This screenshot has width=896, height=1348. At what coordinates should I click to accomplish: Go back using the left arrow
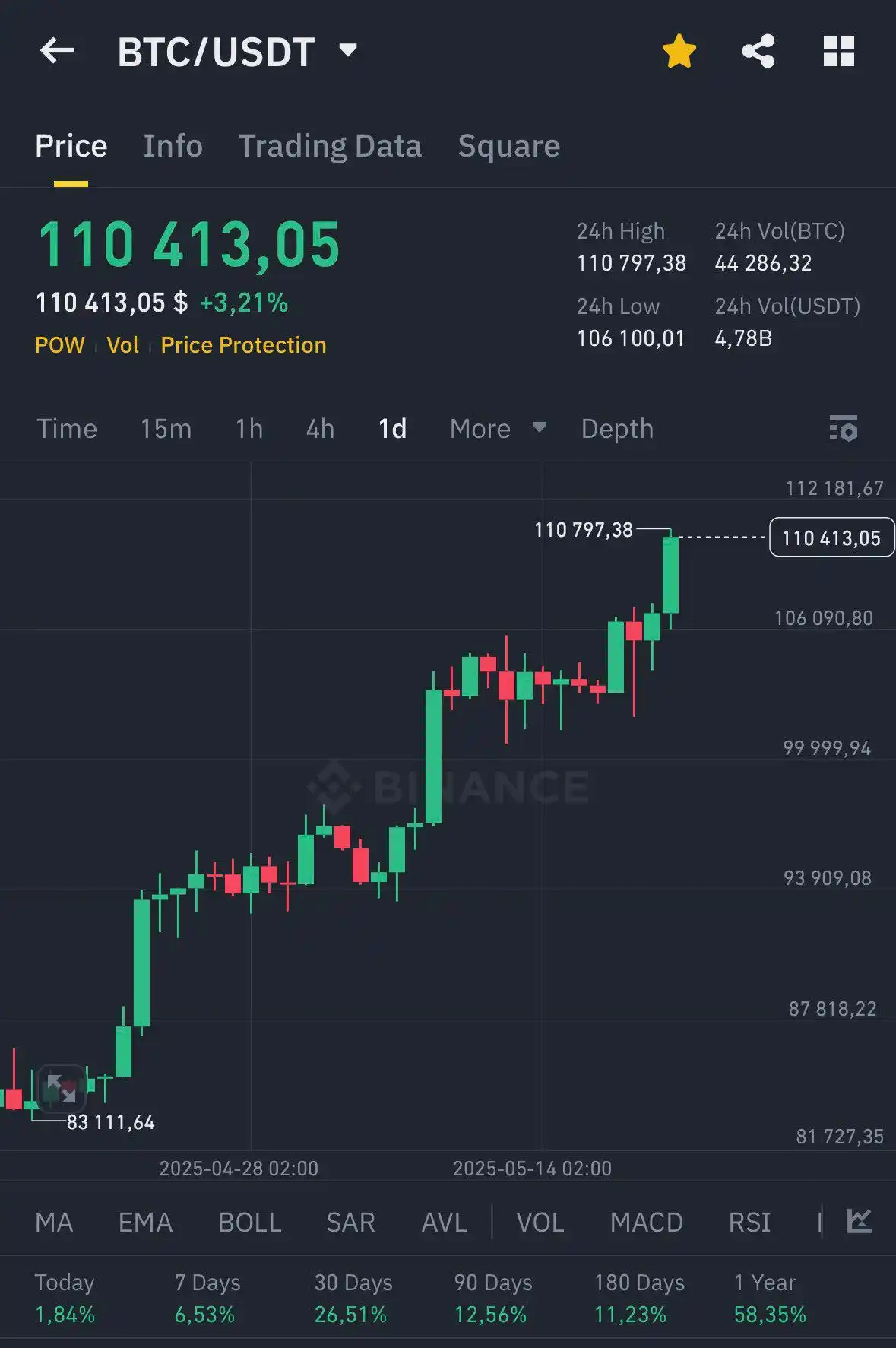tap(57, 52)
